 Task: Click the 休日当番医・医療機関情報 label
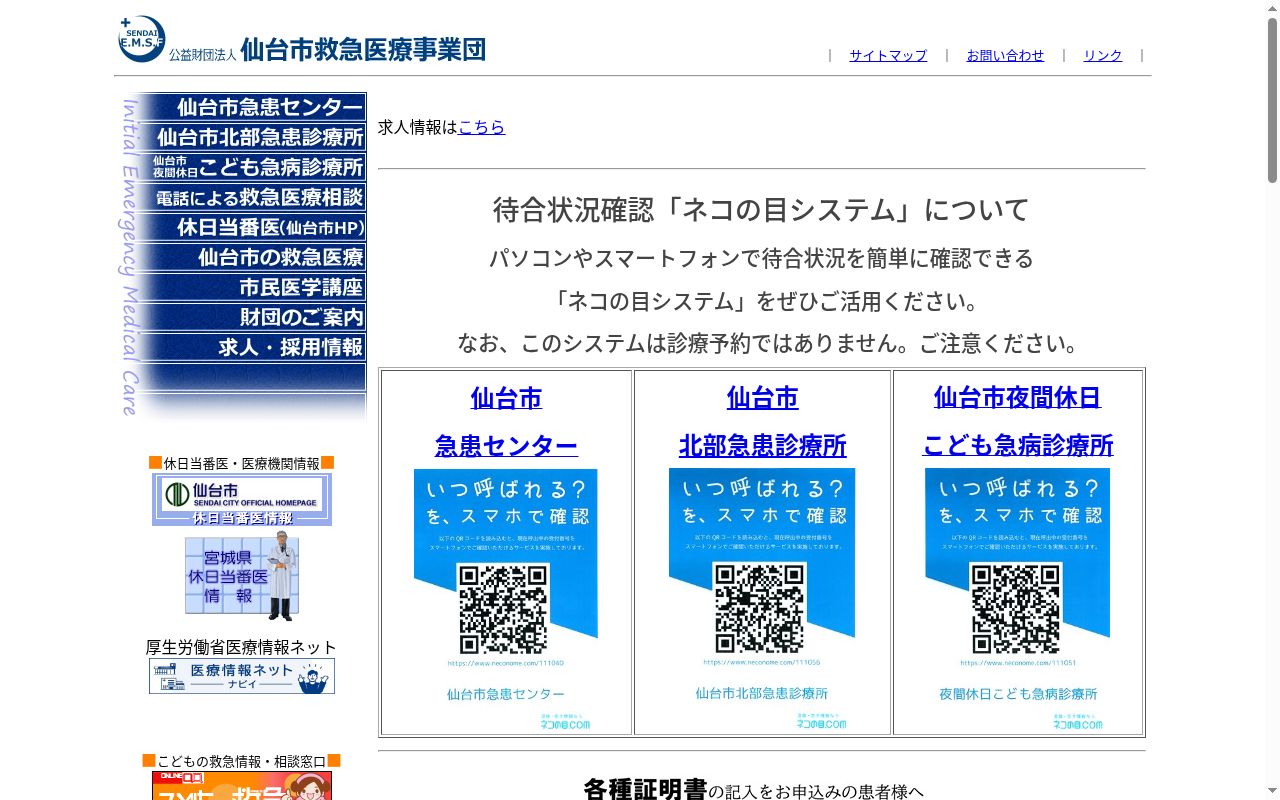pos(242,463)
